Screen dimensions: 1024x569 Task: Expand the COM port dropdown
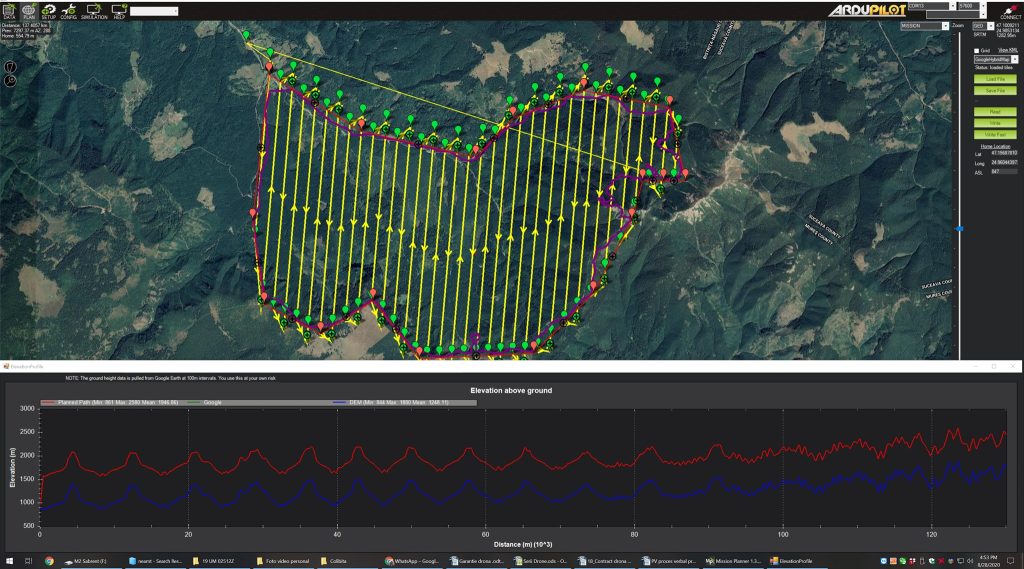coord(952,6)
